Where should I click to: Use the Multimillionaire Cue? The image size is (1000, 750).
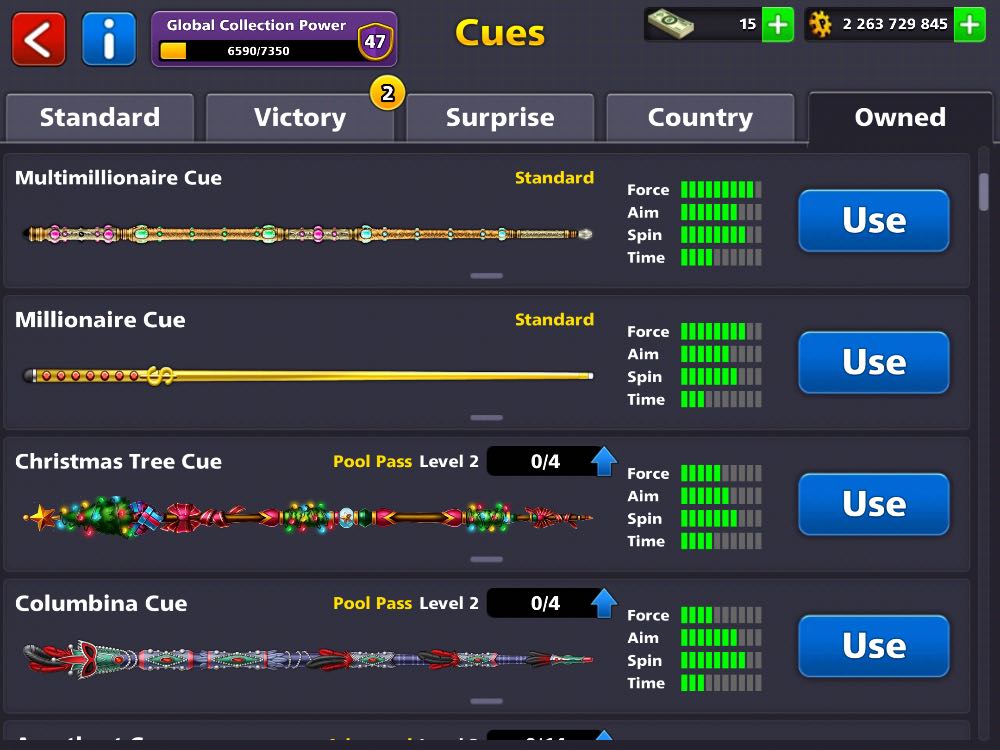click(874, 221)
